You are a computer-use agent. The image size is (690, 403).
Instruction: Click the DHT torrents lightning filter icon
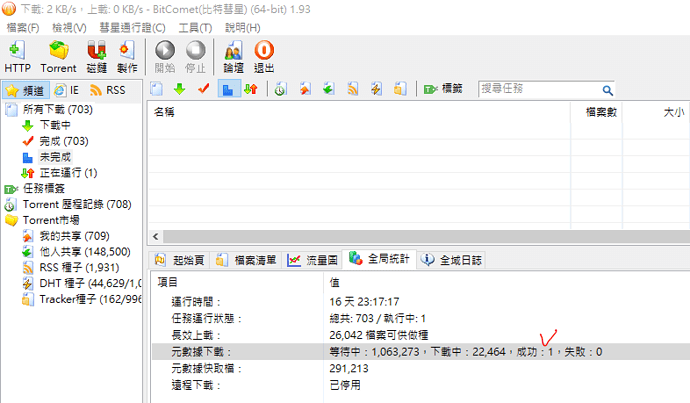point(376,89)
